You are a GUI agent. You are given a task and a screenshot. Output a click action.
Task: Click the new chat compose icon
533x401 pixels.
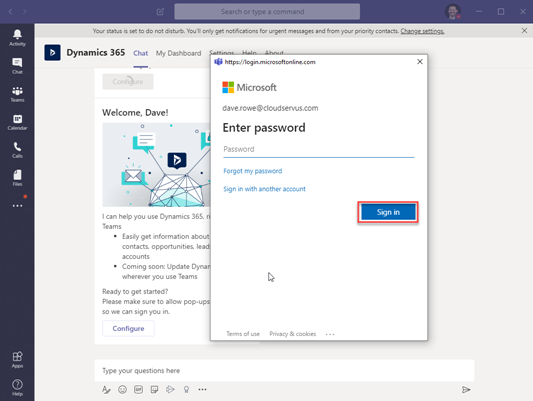pyautogui.click(x=160, y=12)
